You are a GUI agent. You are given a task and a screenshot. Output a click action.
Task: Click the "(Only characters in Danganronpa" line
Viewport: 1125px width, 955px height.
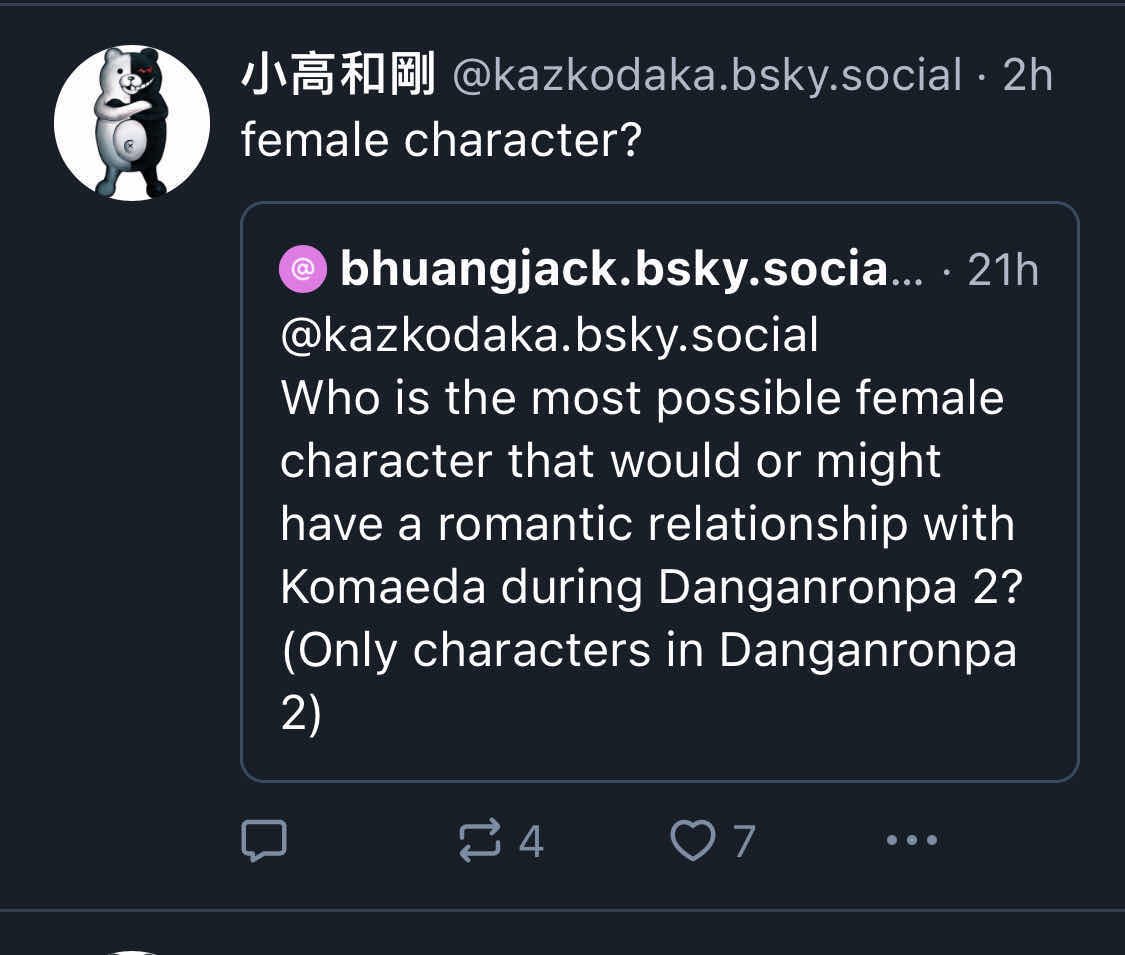click(x=648, y=651)
